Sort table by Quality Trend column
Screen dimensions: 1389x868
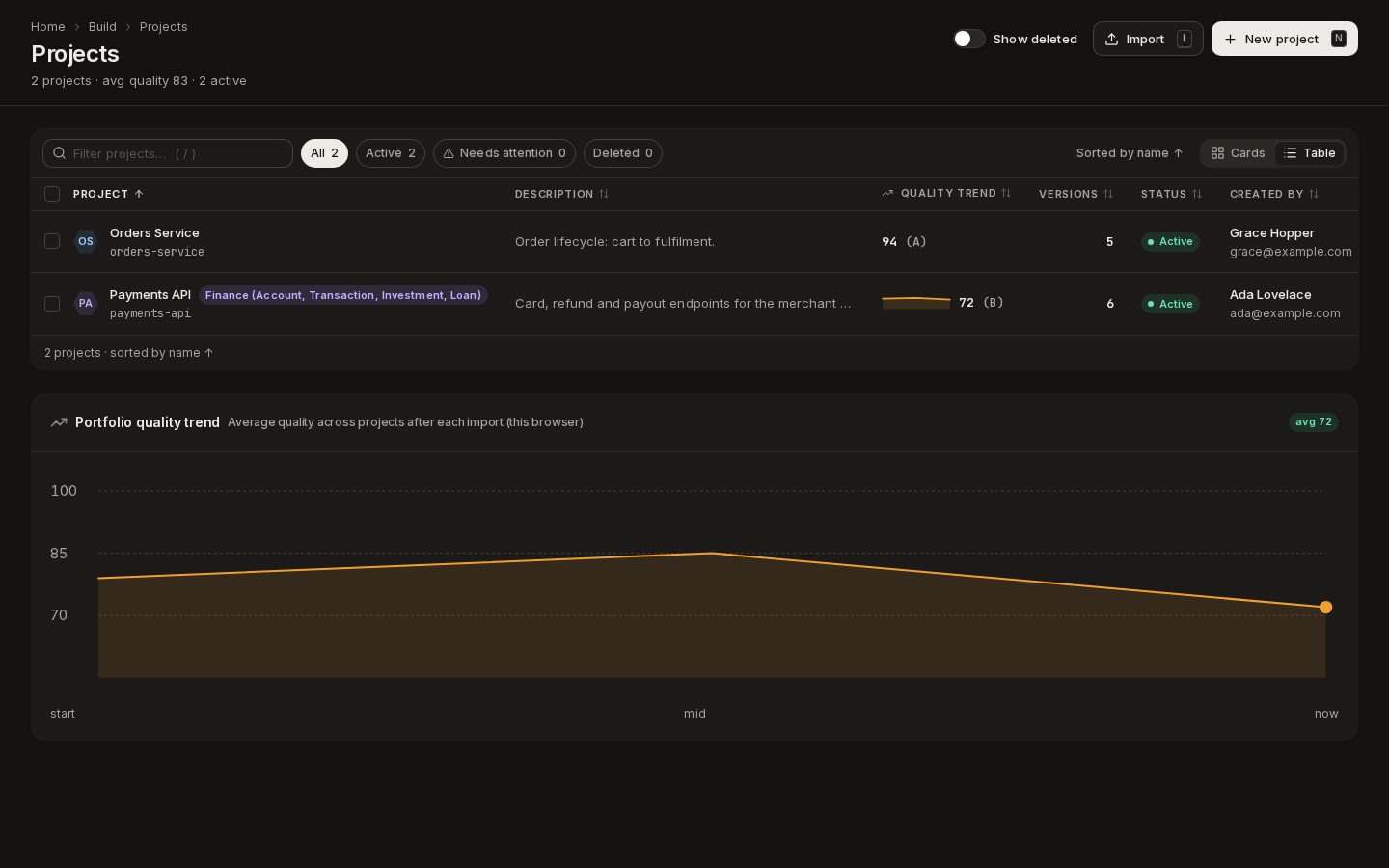click(946, 193)
